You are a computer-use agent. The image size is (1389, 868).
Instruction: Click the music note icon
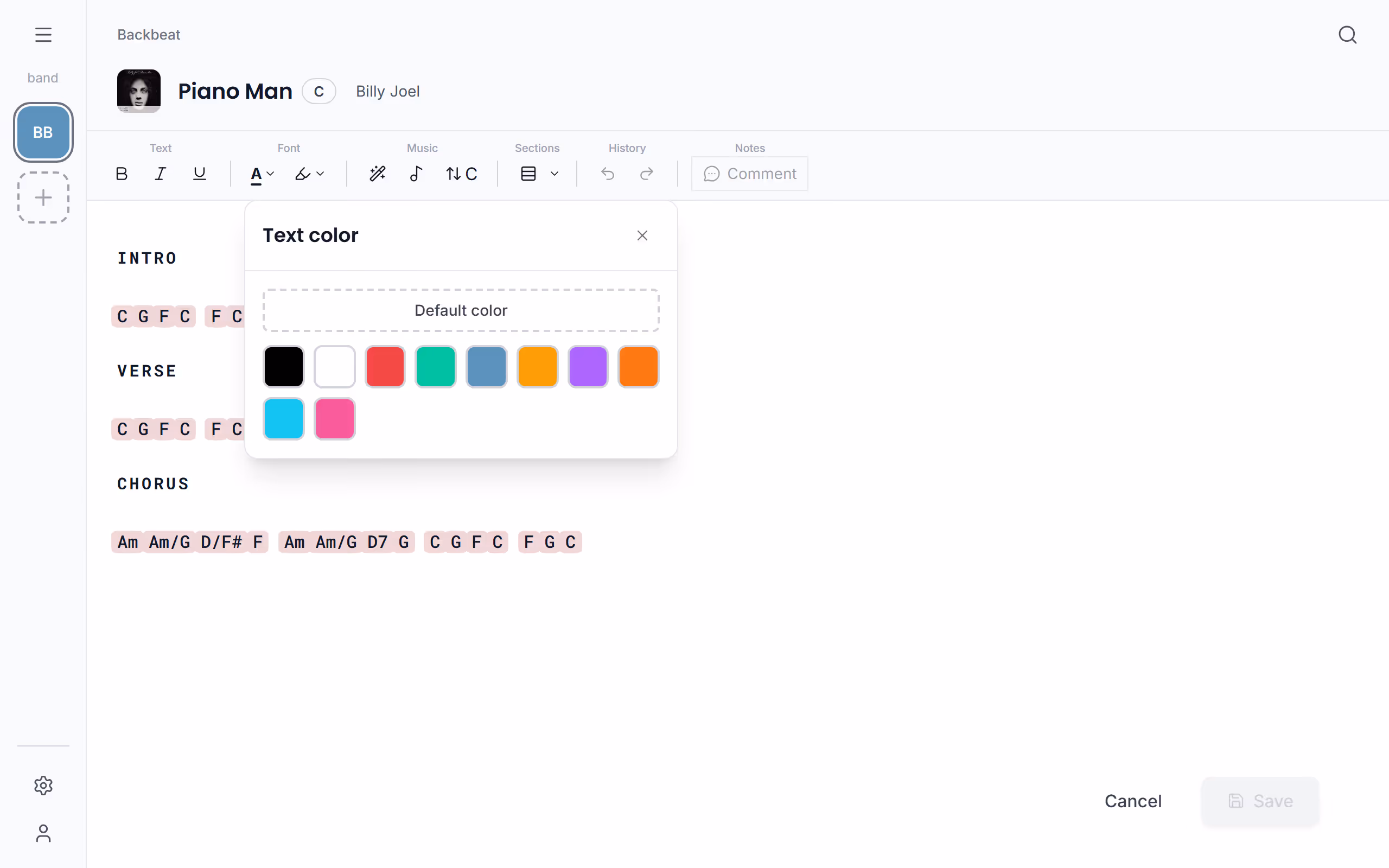tap(416, 174)
